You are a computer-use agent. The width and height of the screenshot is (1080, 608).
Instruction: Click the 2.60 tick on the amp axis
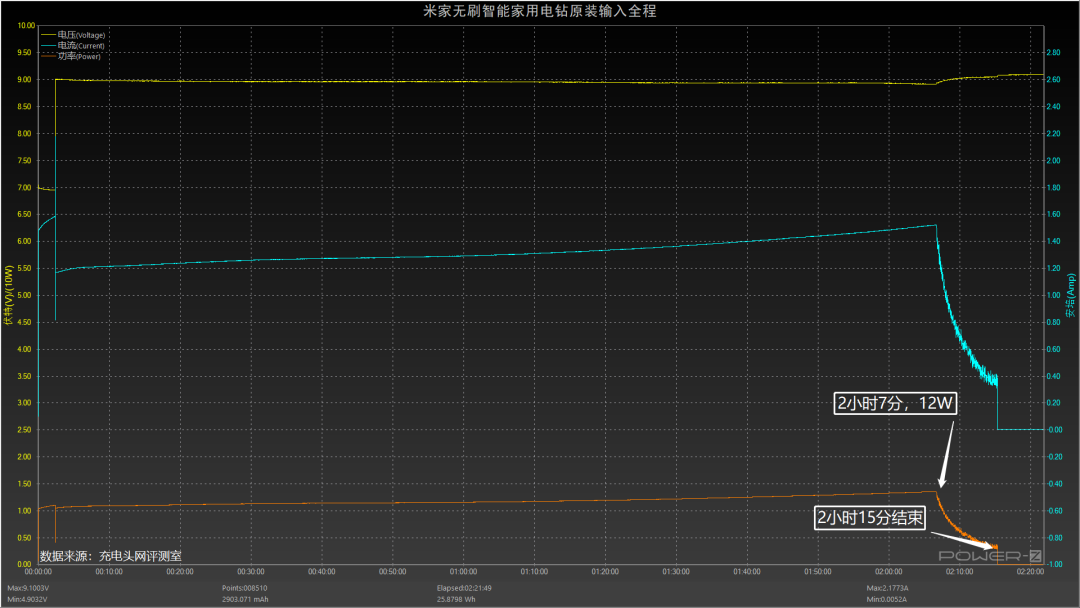click(x=1054, y=80)
